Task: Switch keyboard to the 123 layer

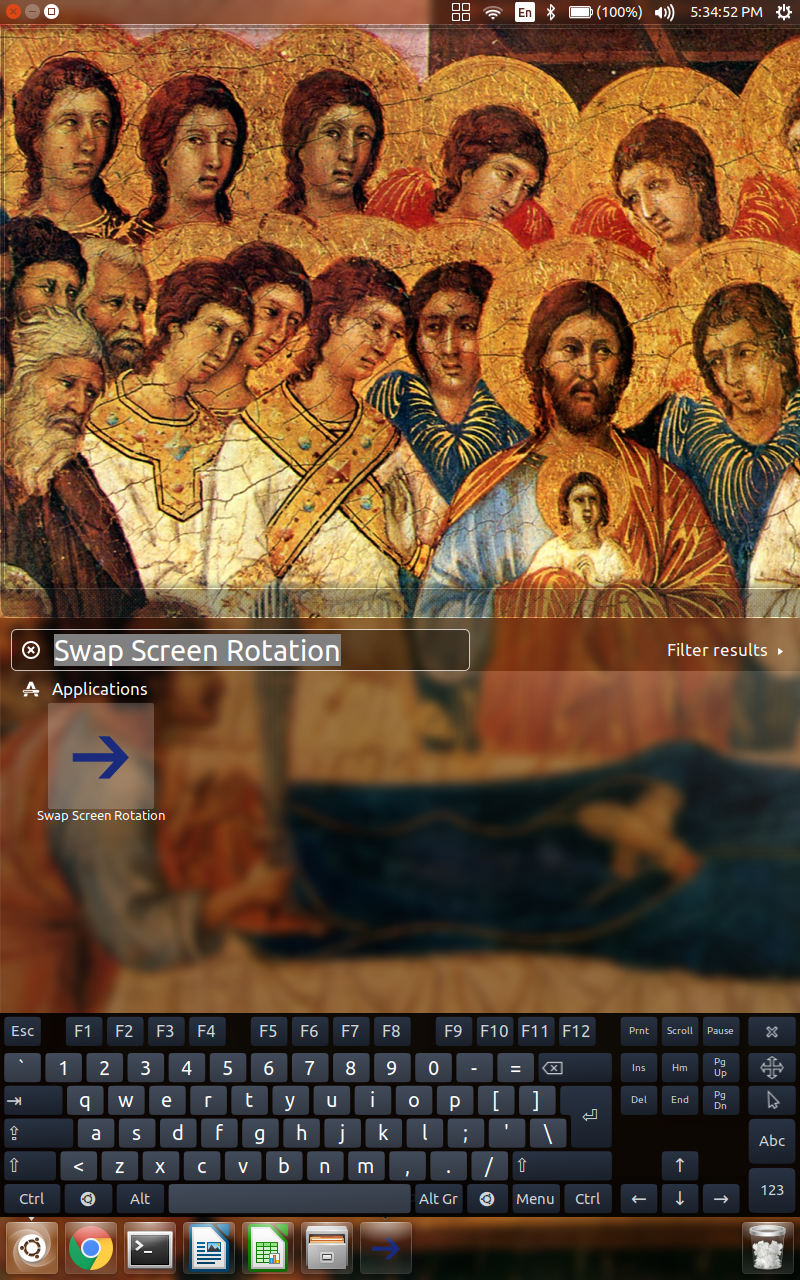Action: [x=772, y=1190]
